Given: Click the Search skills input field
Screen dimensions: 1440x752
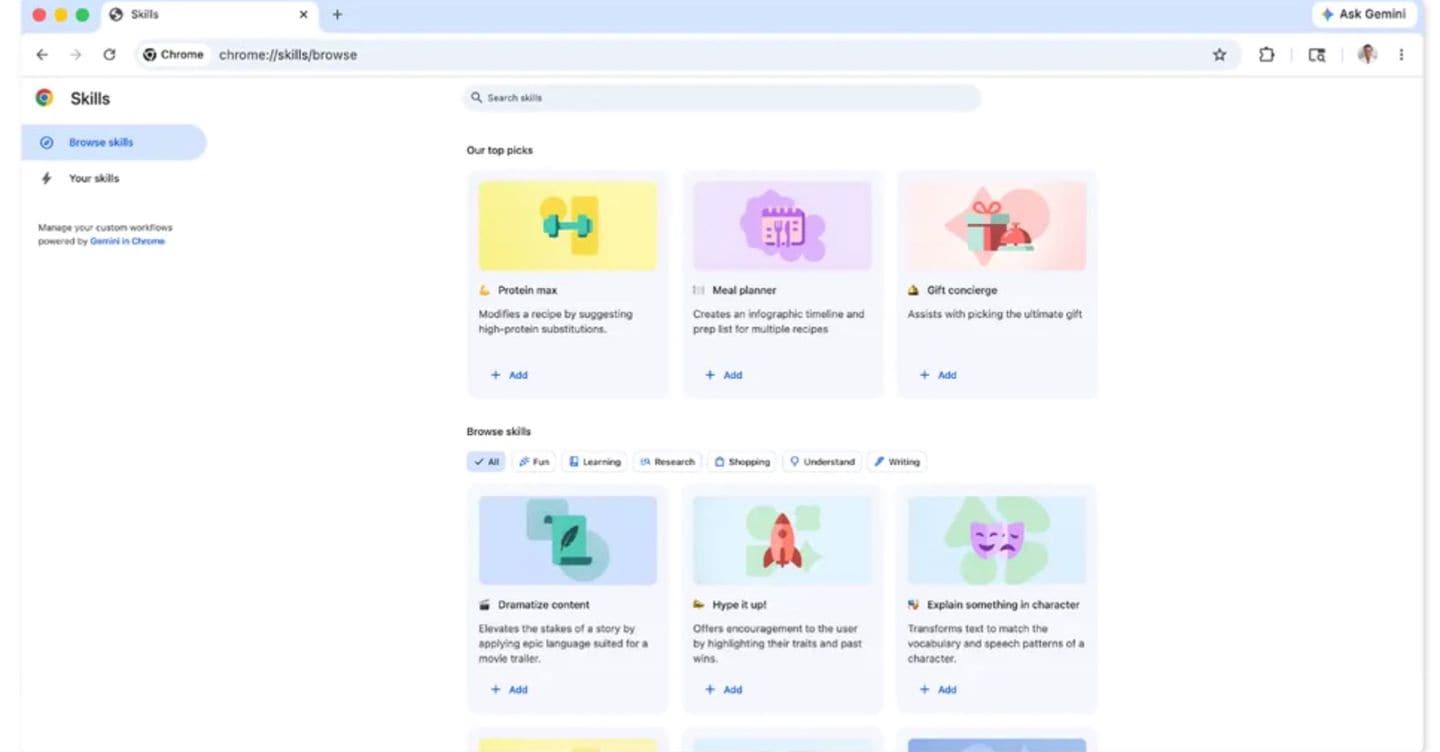Looking at the screenshot, I should (x=722, y=97).
